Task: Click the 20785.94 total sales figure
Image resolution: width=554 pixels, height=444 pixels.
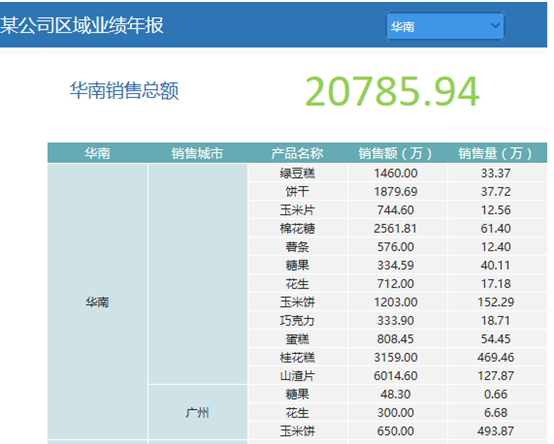Action: 392,91
